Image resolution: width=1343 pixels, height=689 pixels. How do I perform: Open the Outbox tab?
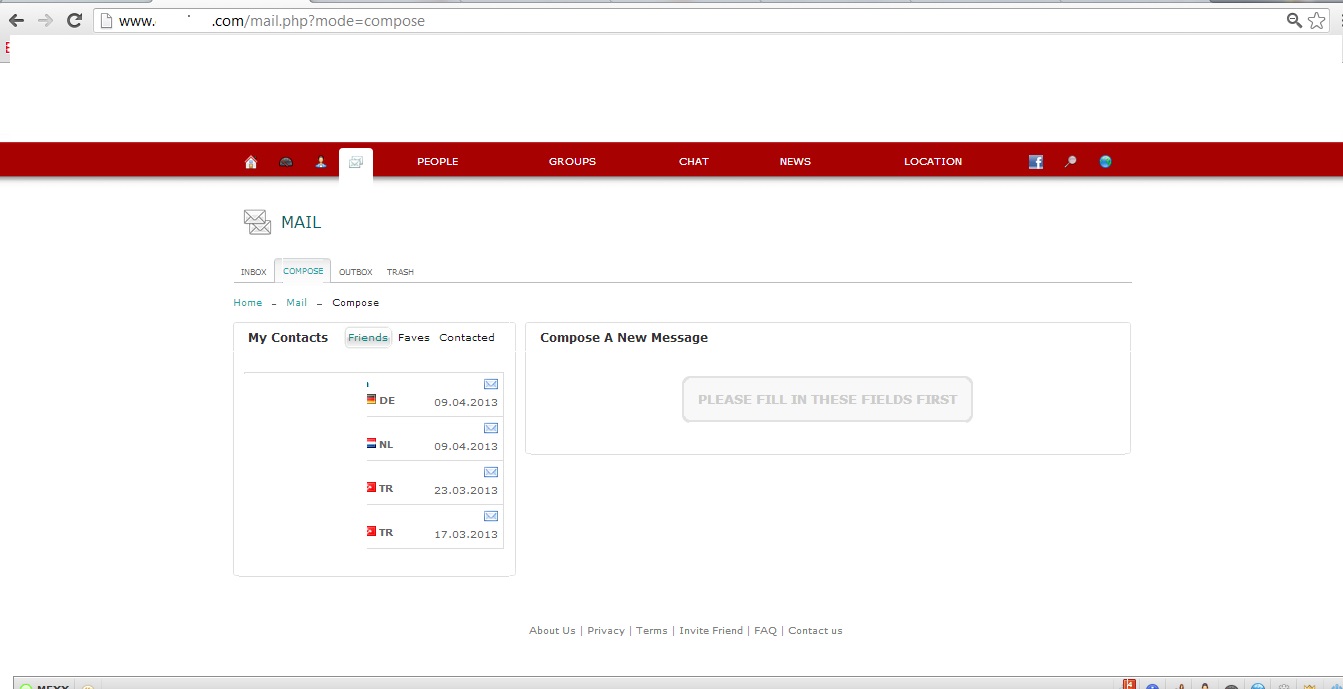355,272
